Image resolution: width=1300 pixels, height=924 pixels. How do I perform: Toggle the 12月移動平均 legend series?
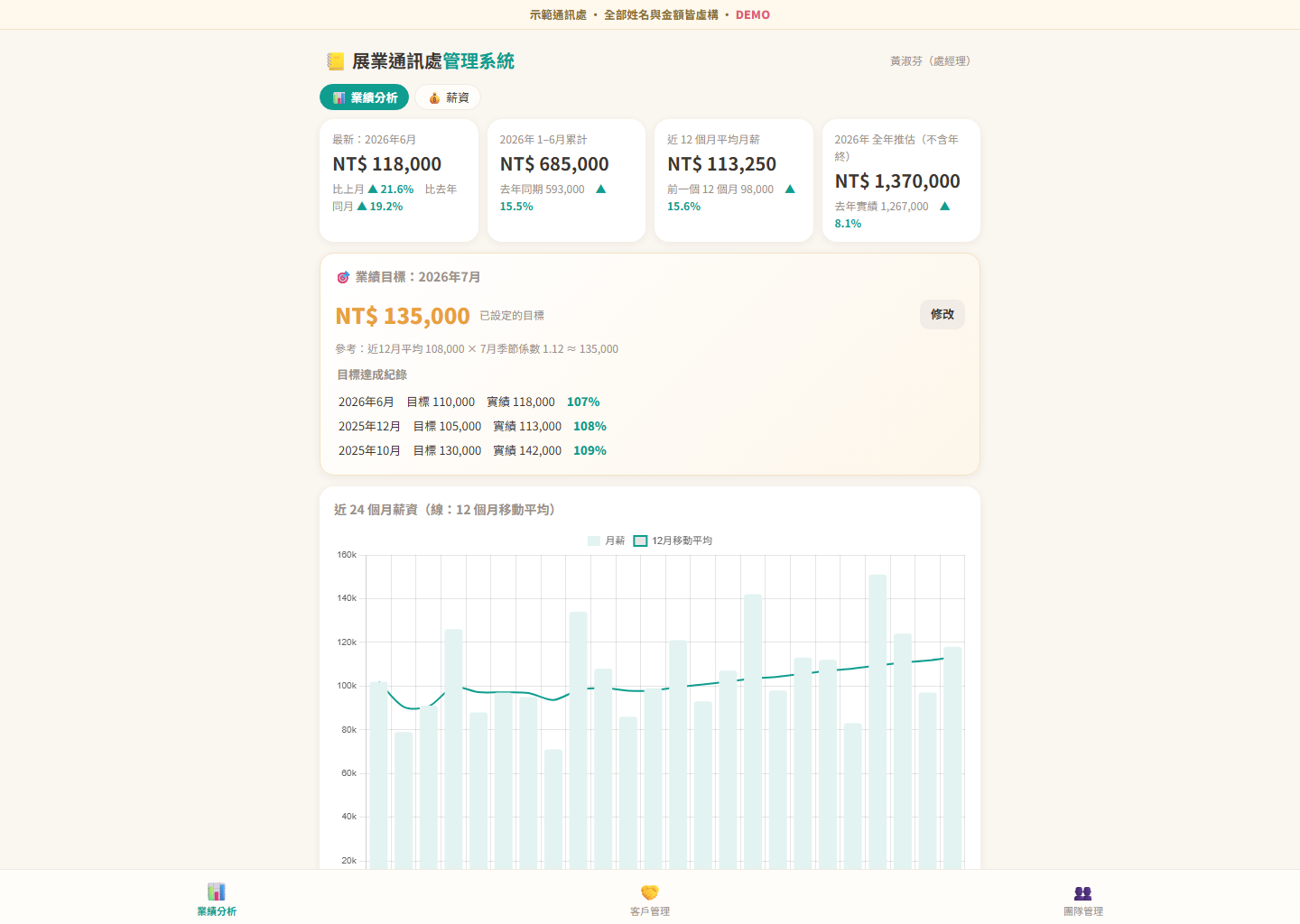[673, 541]
